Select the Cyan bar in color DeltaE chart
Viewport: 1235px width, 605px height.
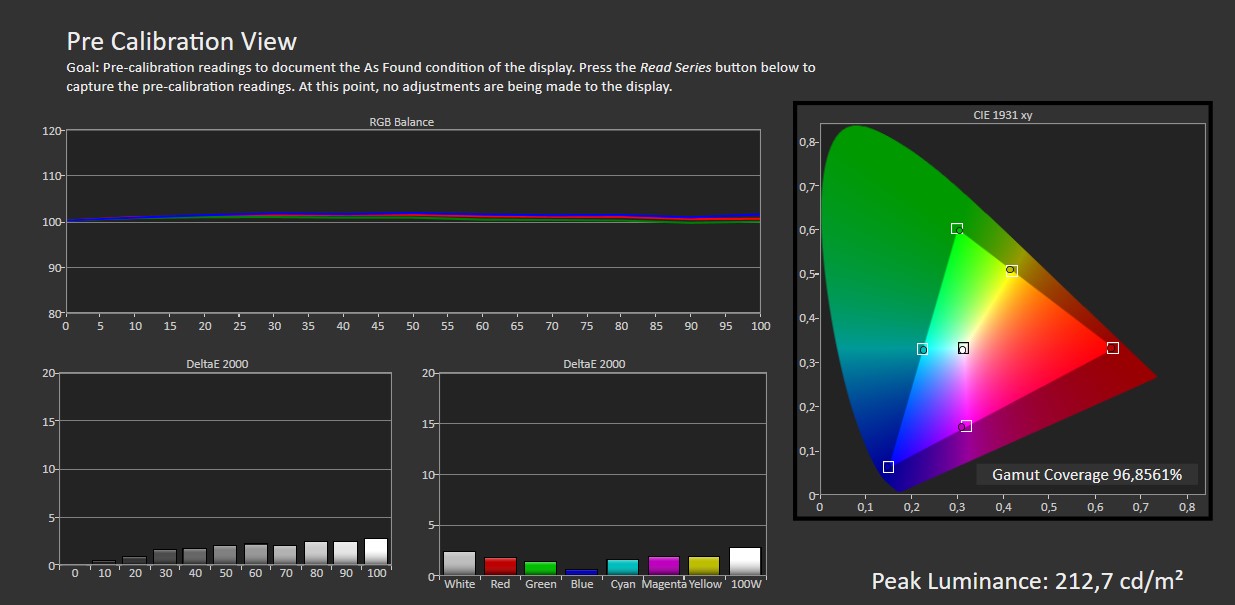pyautogui.click(x=622, y=568)
